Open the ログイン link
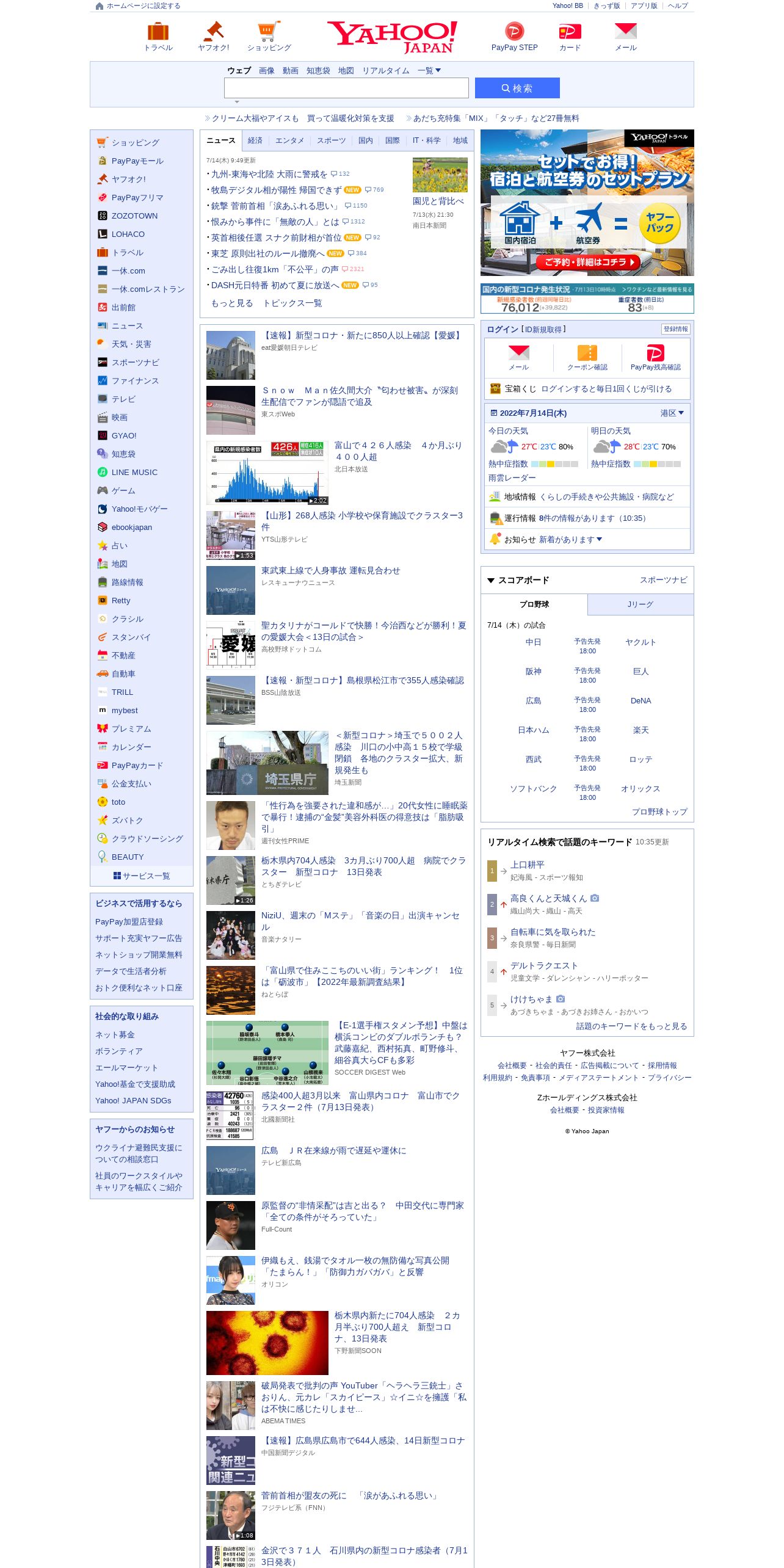 click(x=503, y=330)
